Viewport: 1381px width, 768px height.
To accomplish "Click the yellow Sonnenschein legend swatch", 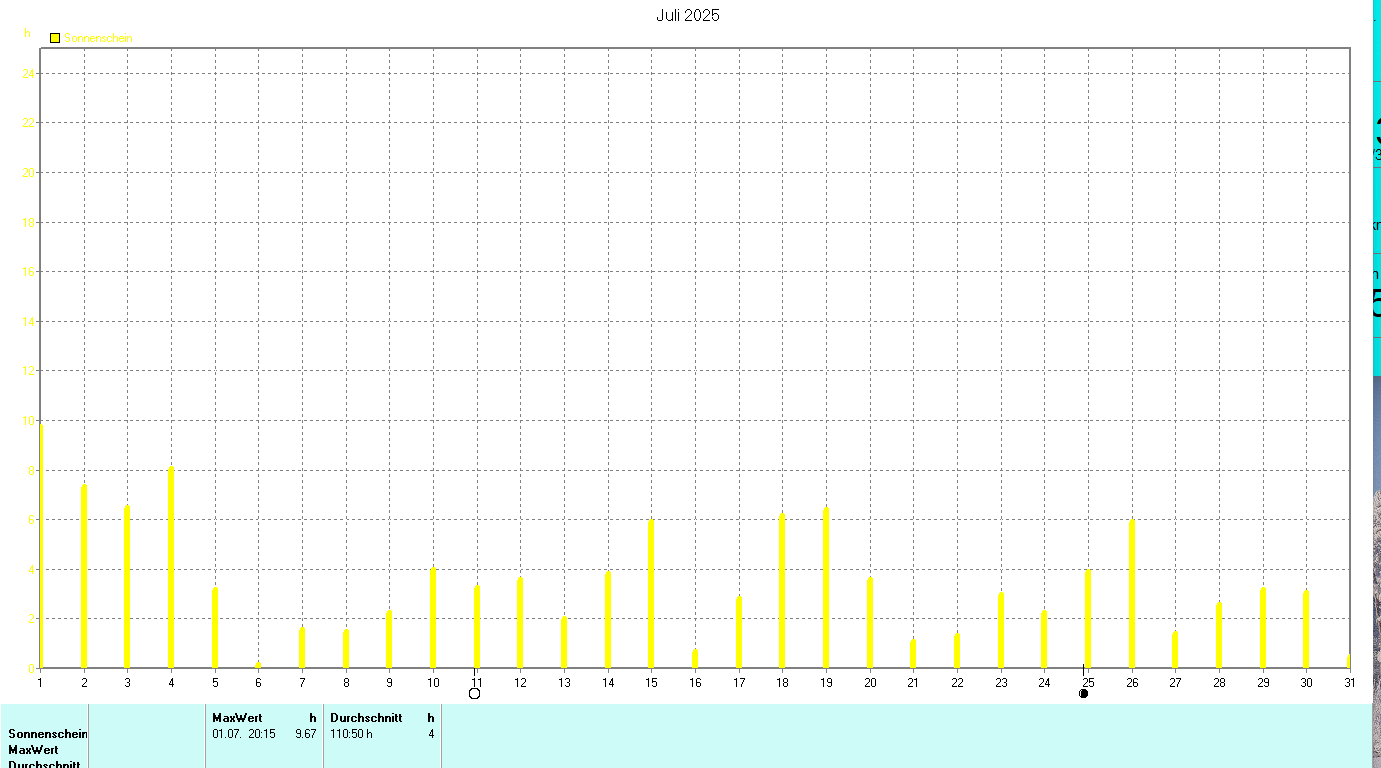I will (x=55, y=38).
